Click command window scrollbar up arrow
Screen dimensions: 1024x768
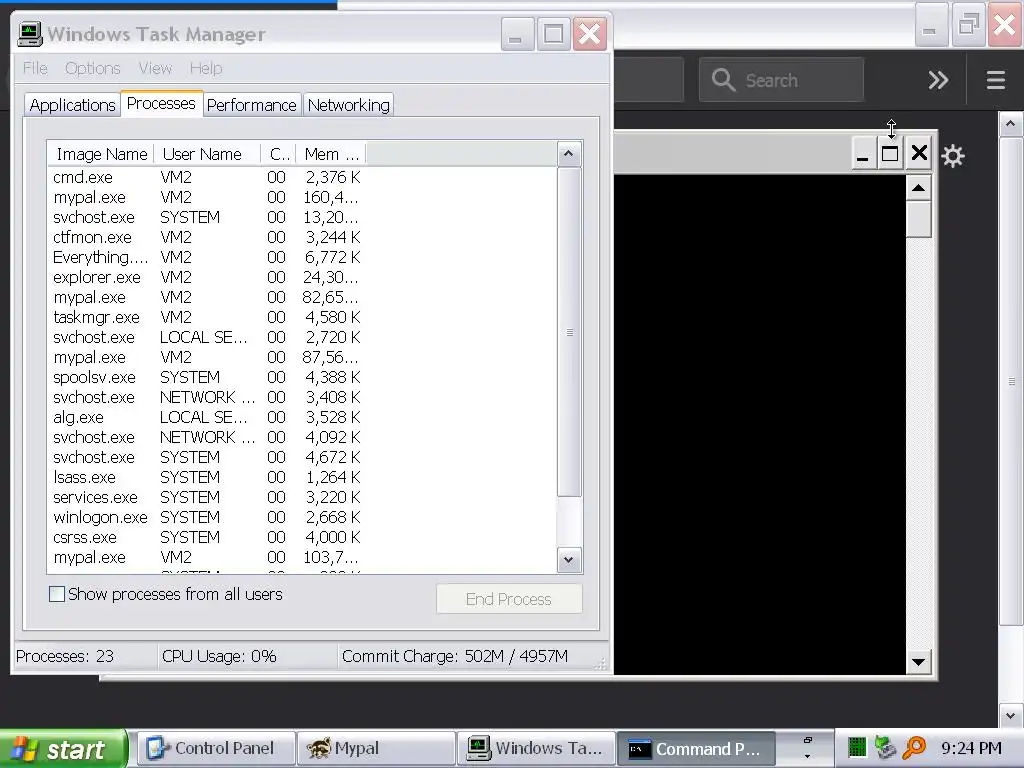tap(918, 188)
